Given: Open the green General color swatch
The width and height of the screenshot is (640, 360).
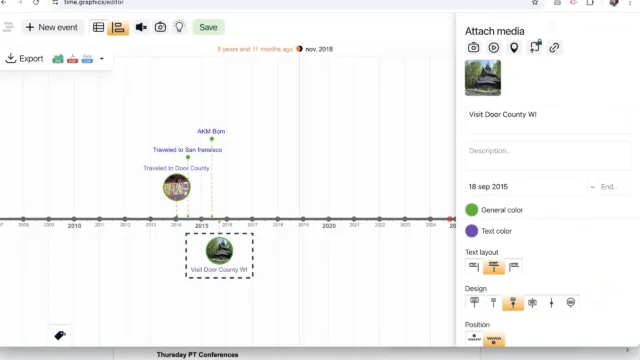Looking at the screenshot, I should point(471,210).
